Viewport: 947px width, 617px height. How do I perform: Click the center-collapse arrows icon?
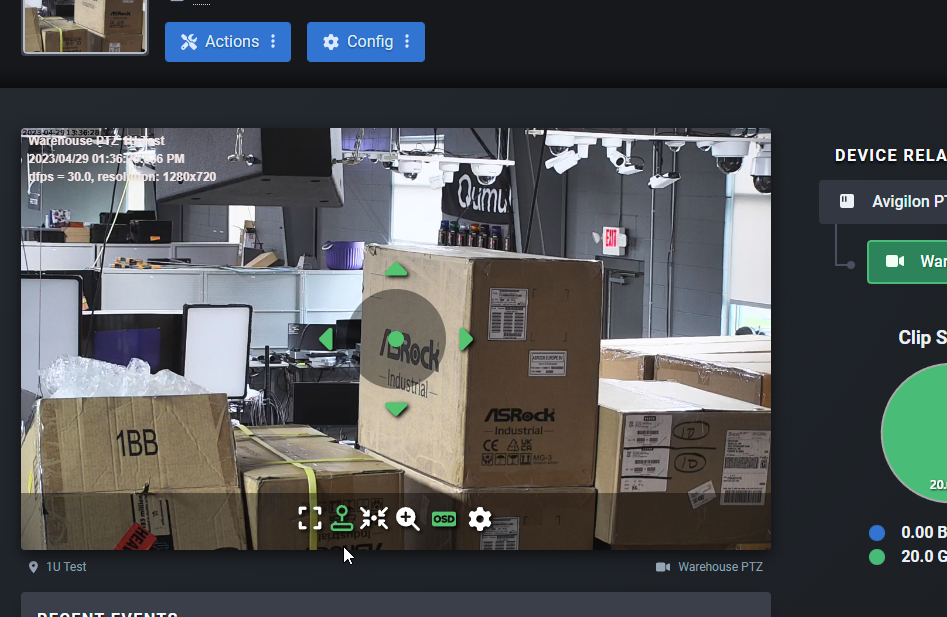click(374, 518)
